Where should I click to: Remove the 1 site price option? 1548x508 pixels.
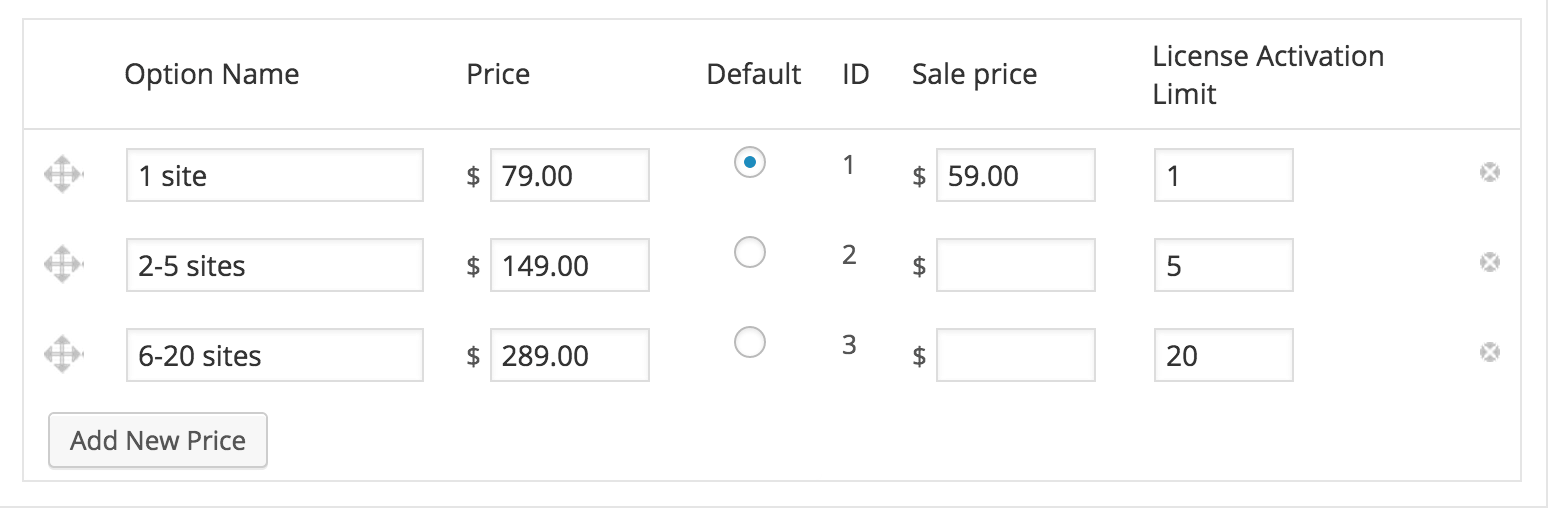pos(1489,173)
